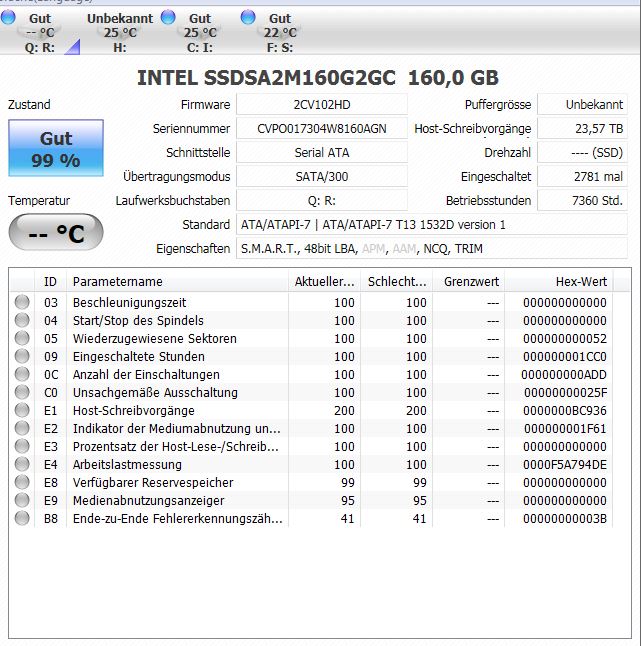Screen dimensions: 641x646
Task: Click the Schlecht... column header
Action: click(397, 281)
